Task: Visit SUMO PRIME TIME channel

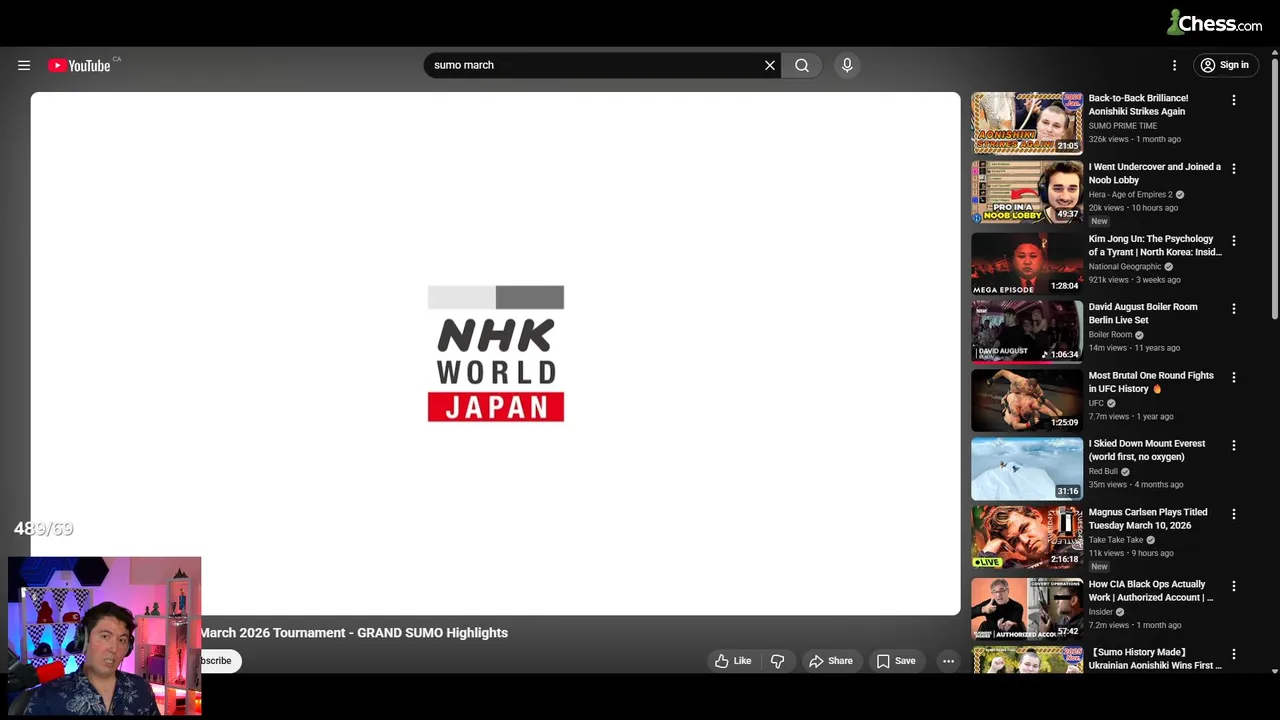Action: 1122,126
